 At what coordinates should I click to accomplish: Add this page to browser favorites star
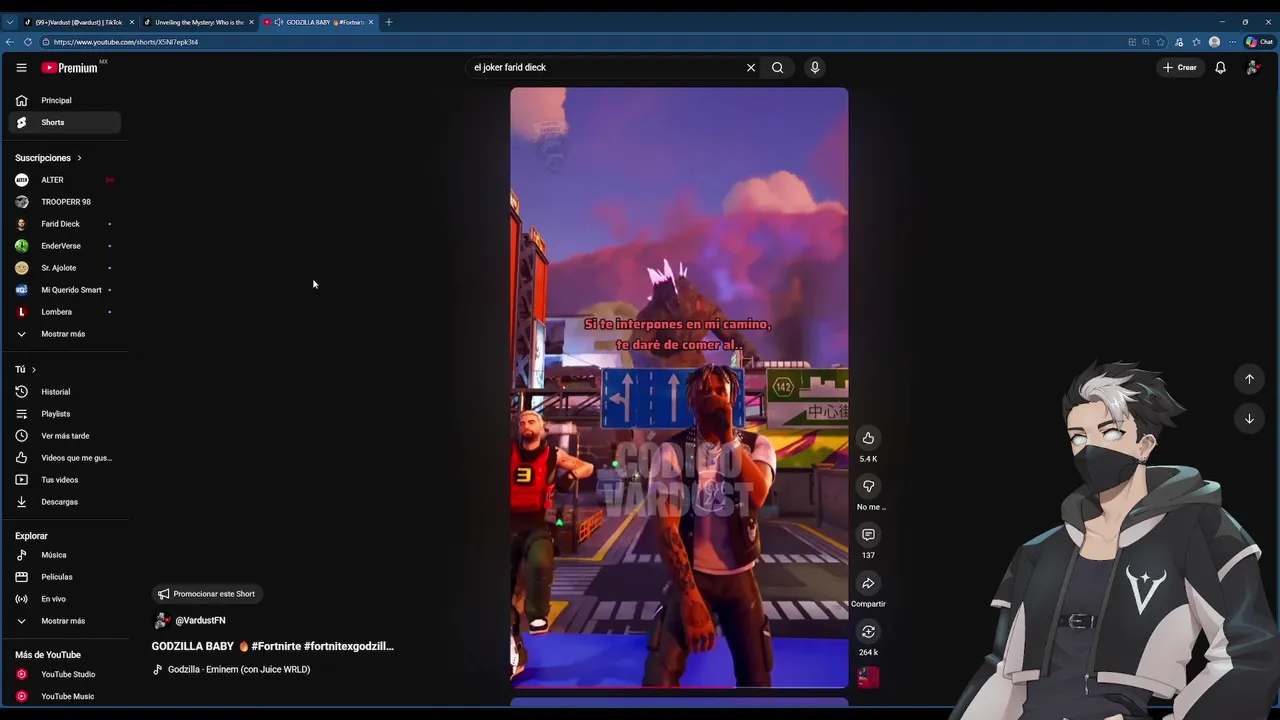pos(1161,42)
